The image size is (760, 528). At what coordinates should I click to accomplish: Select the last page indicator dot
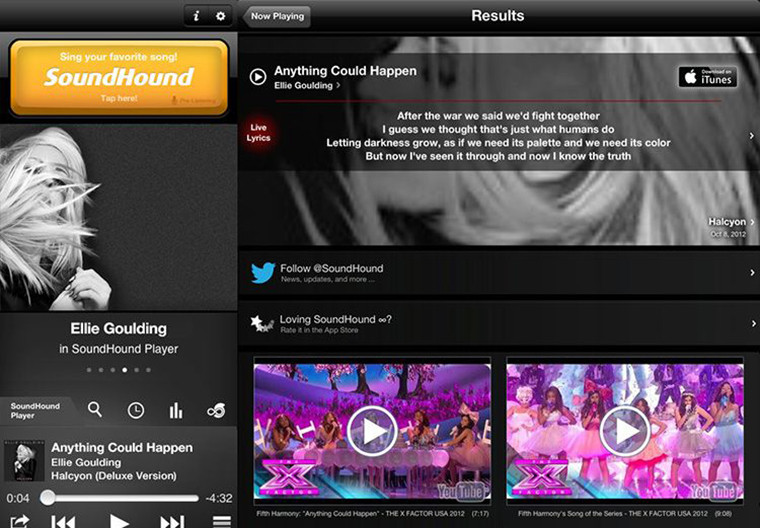148,370
